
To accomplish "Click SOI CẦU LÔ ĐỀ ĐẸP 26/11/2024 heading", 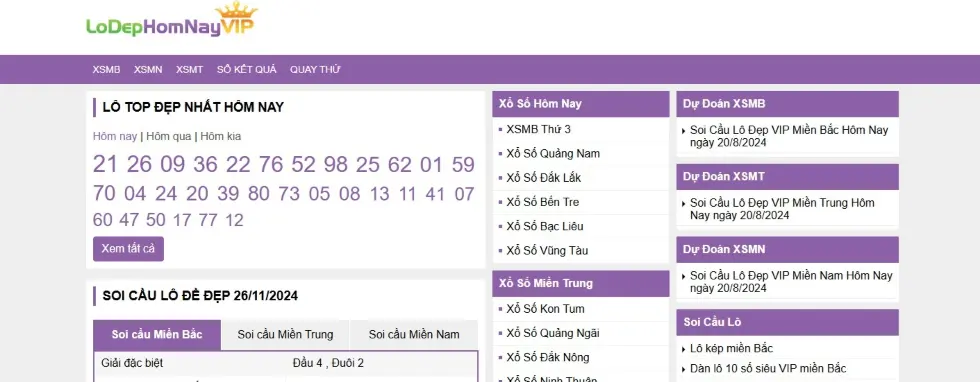I will pyautogui.click(x=200, y=296).
